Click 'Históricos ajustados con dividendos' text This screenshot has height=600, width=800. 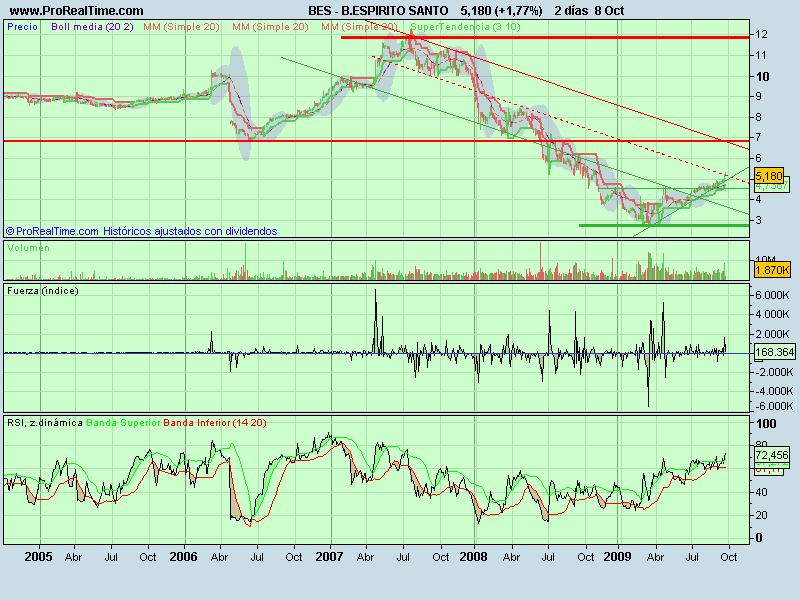coord(190,231)
